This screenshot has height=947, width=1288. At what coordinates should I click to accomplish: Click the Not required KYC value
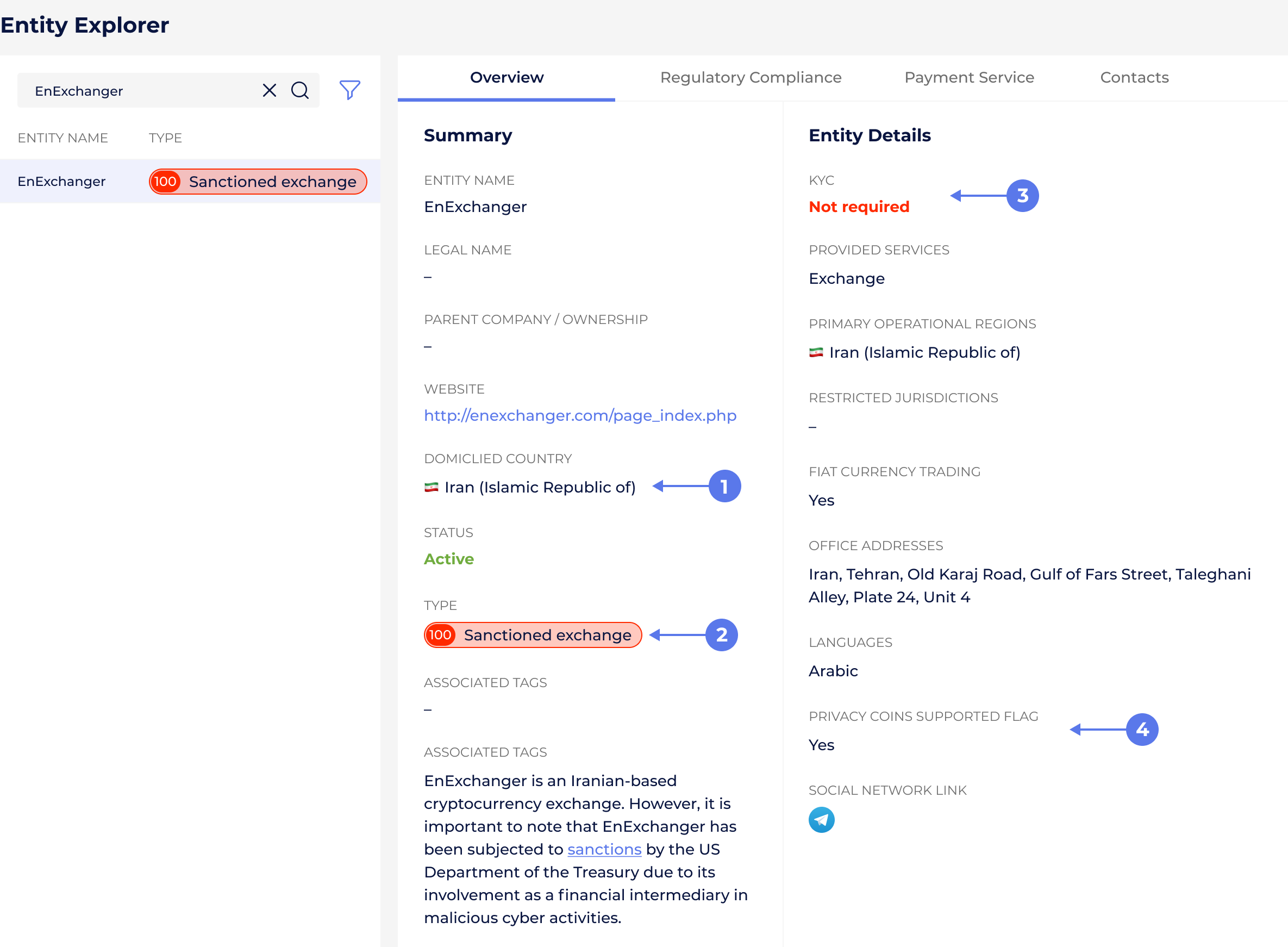(x=858, y=207)
